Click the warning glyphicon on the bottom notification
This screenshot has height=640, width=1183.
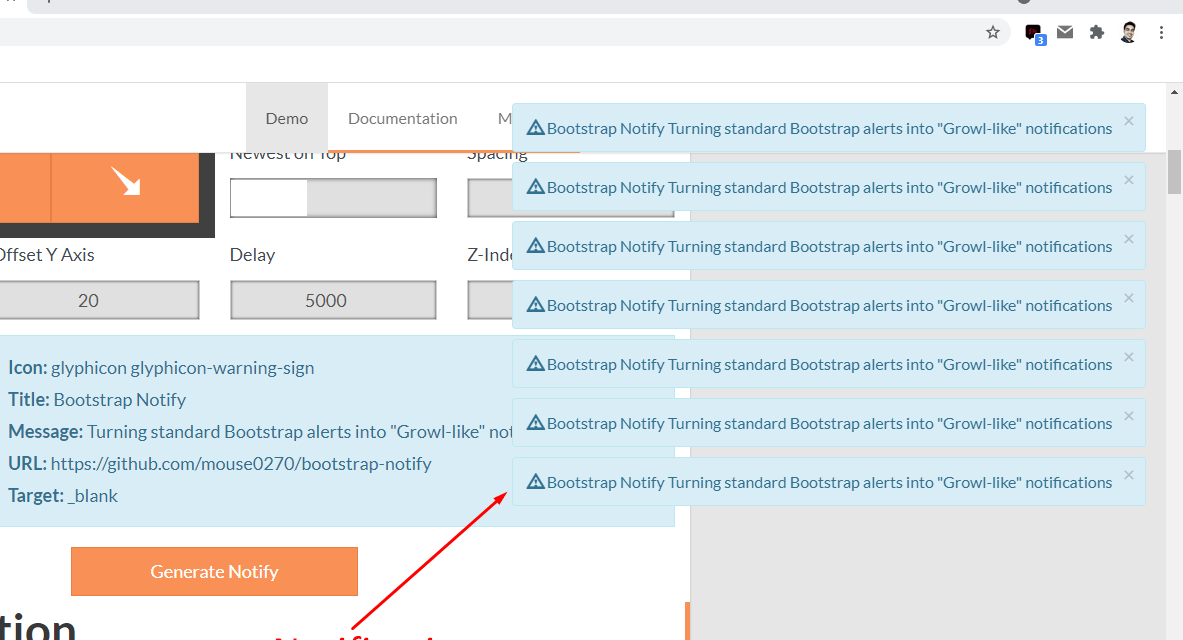[537, 482]
